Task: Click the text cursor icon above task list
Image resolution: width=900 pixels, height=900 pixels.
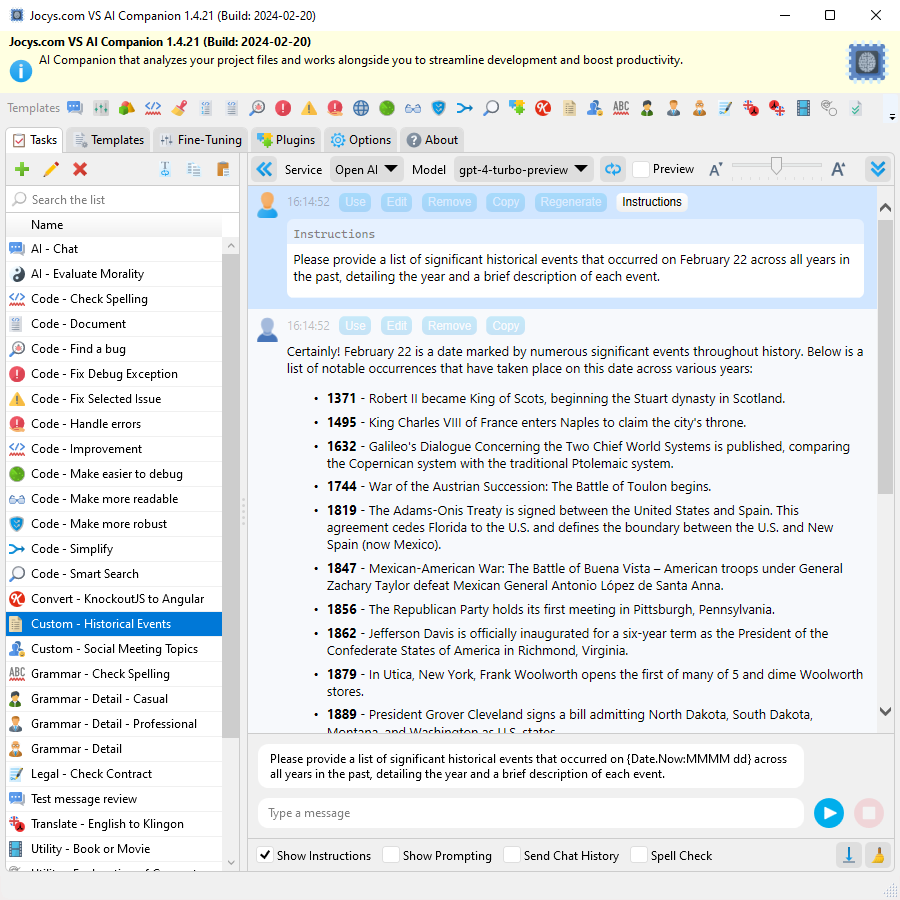Action: click(165, 169)
